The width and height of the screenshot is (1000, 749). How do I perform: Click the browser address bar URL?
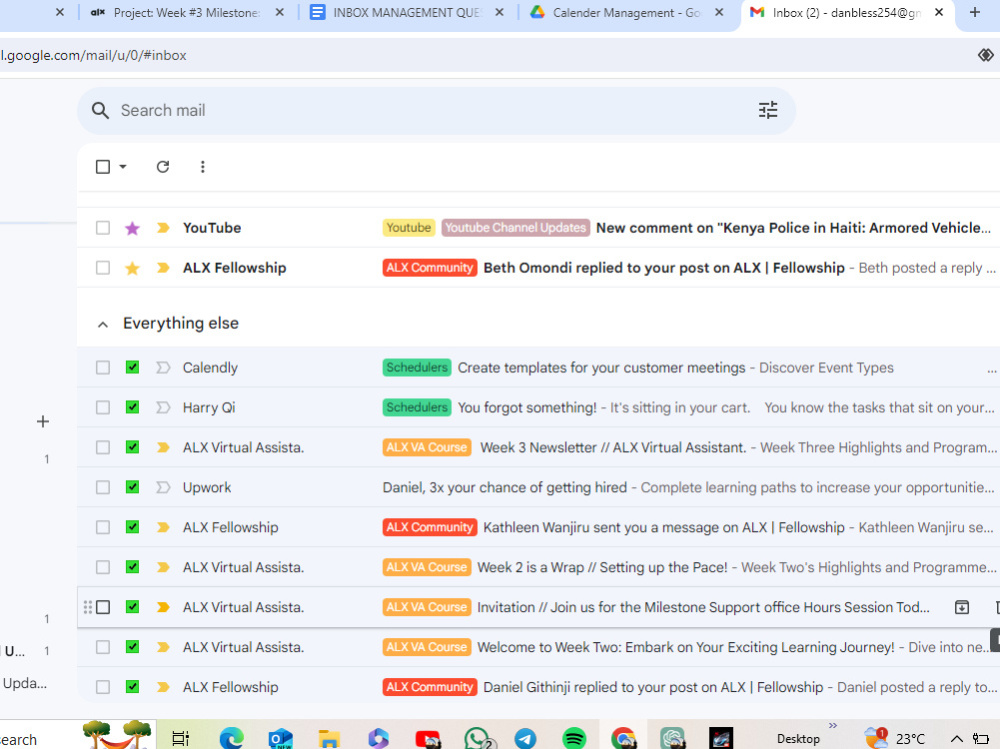tap(93, 56)
